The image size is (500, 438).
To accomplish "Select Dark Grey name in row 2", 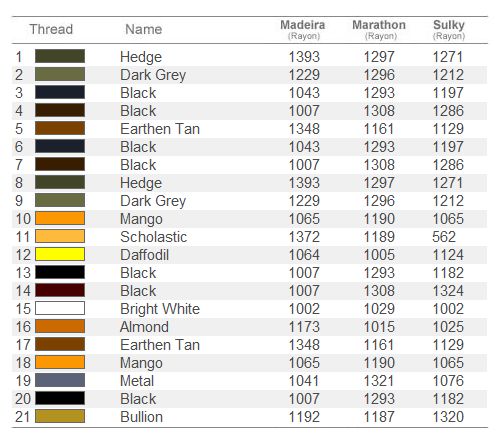I will click(153, 75).
